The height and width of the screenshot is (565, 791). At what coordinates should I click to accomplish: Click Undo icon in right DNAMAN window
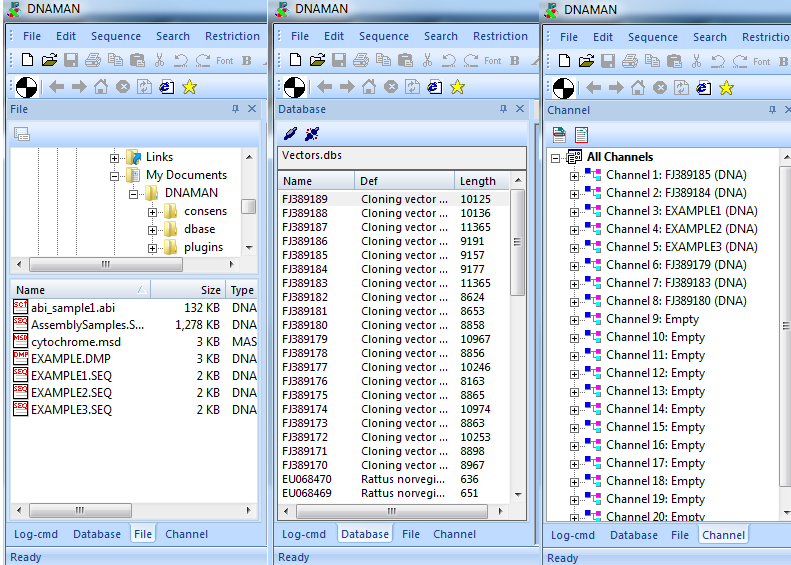click(x=718, y=62)
